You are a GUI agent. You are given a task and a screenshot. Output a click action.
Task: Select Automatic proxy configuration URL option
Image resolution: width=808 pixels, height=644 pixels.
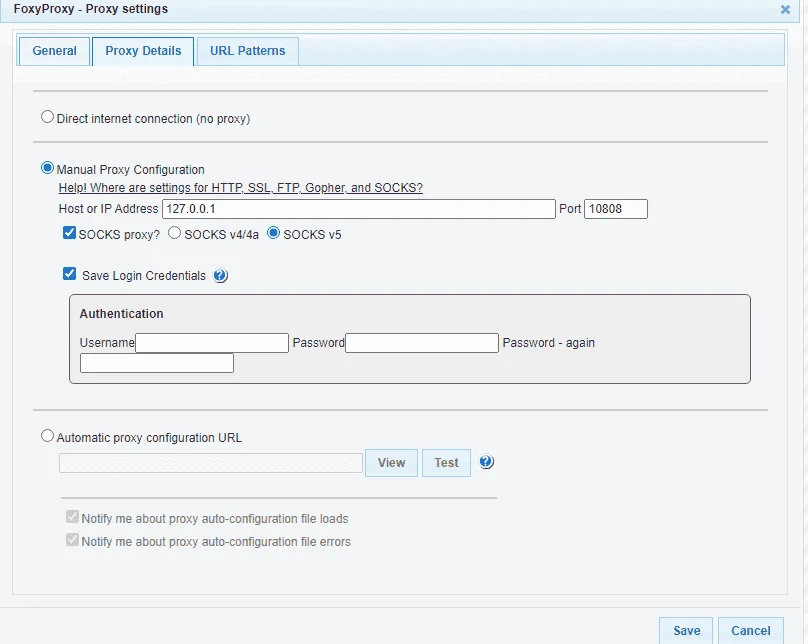coord(47,436)
